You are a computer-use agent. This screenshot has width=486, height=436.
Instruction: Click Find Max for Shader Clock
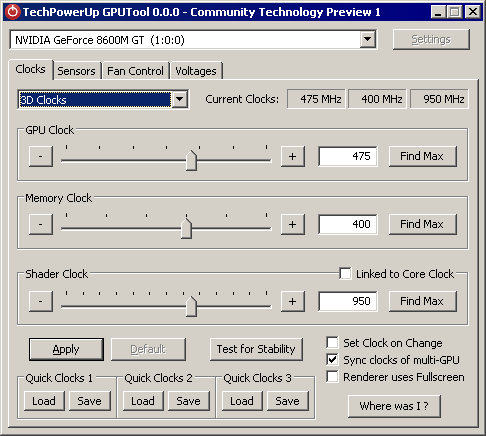422,301
